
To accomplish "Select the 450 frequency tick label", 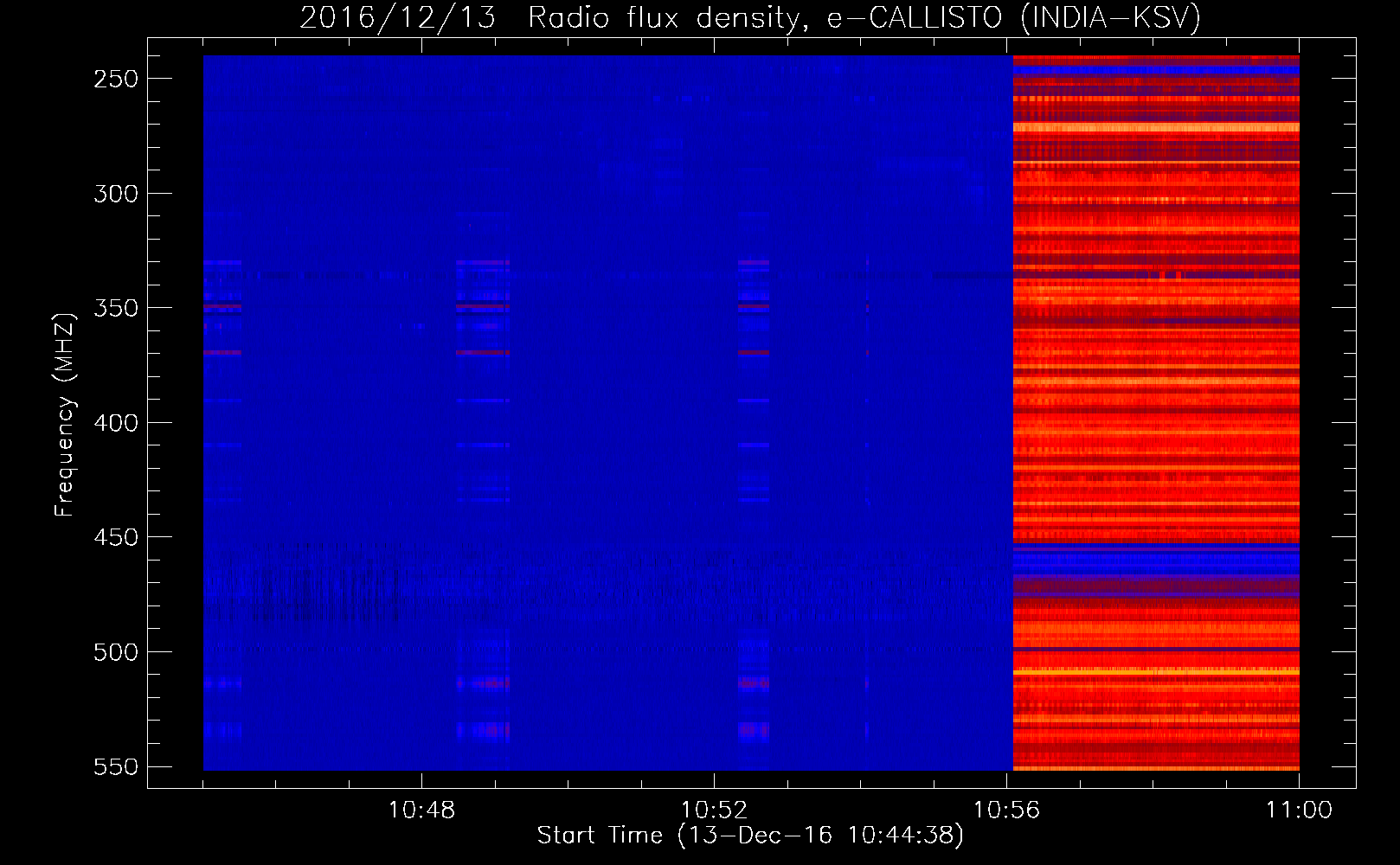I will (116, 538).
